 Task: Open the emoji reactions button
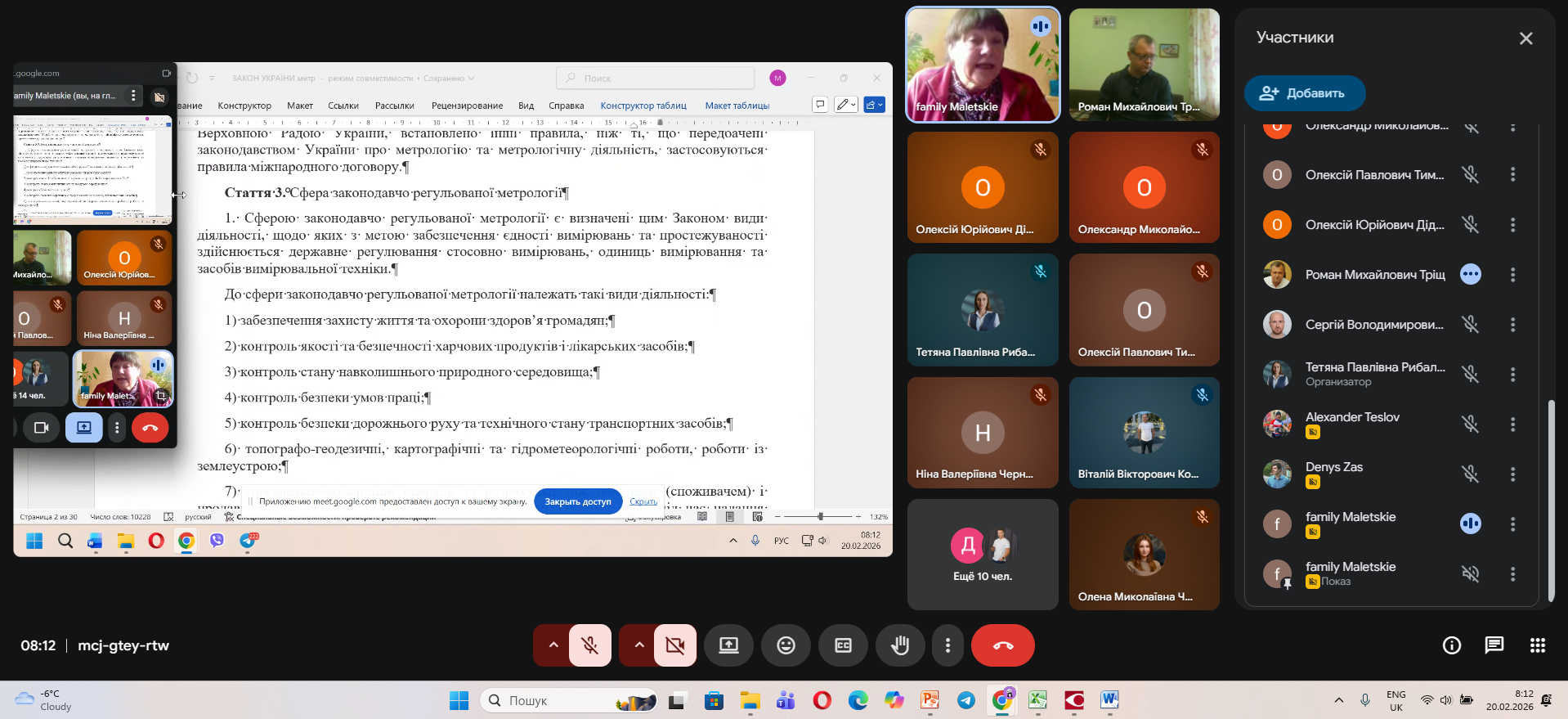pos(786,645)
